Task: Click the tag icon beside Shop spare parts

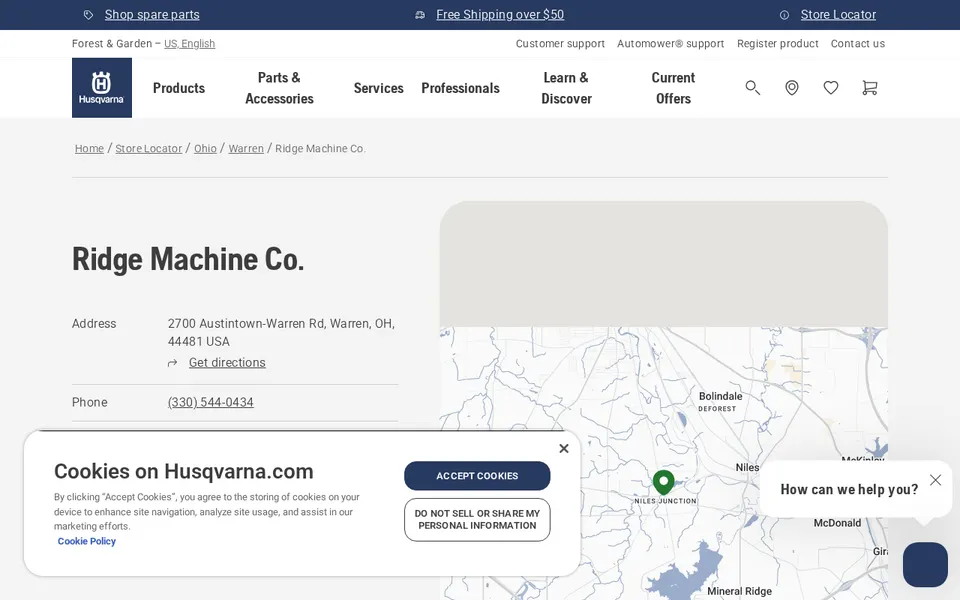Action: pyautogui.click(x=88, y=15)
